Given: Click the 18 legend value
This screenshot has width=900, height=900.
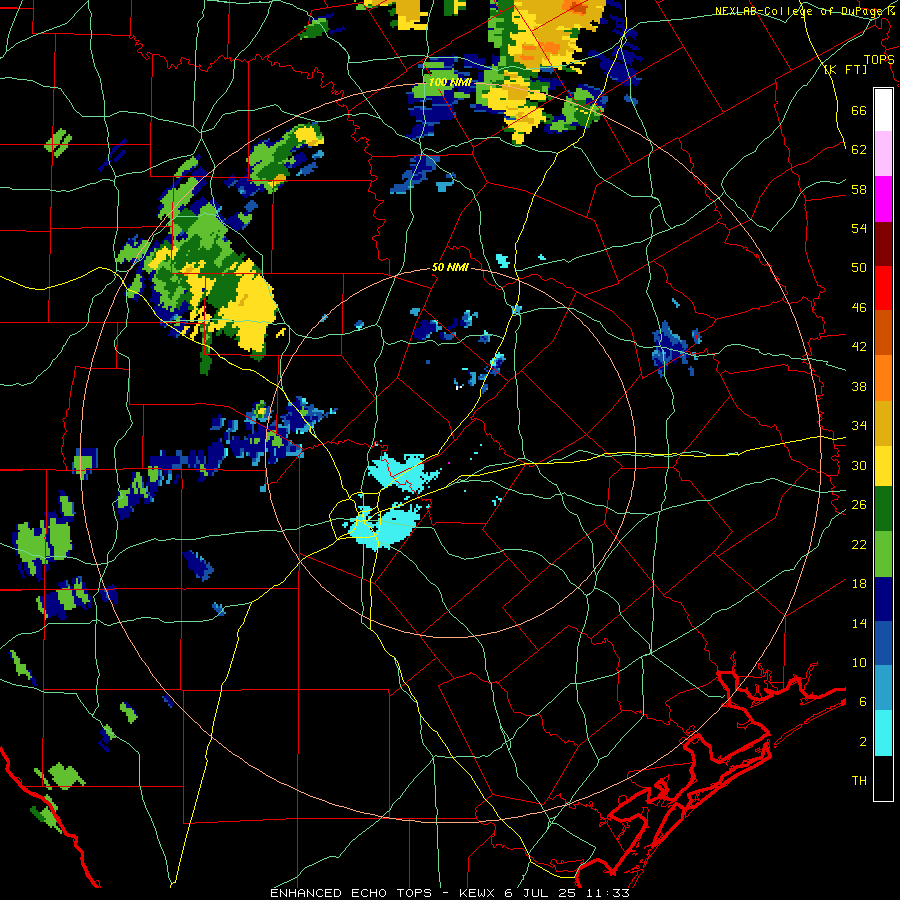Looking at the screenshot, I should click(859, 584).
